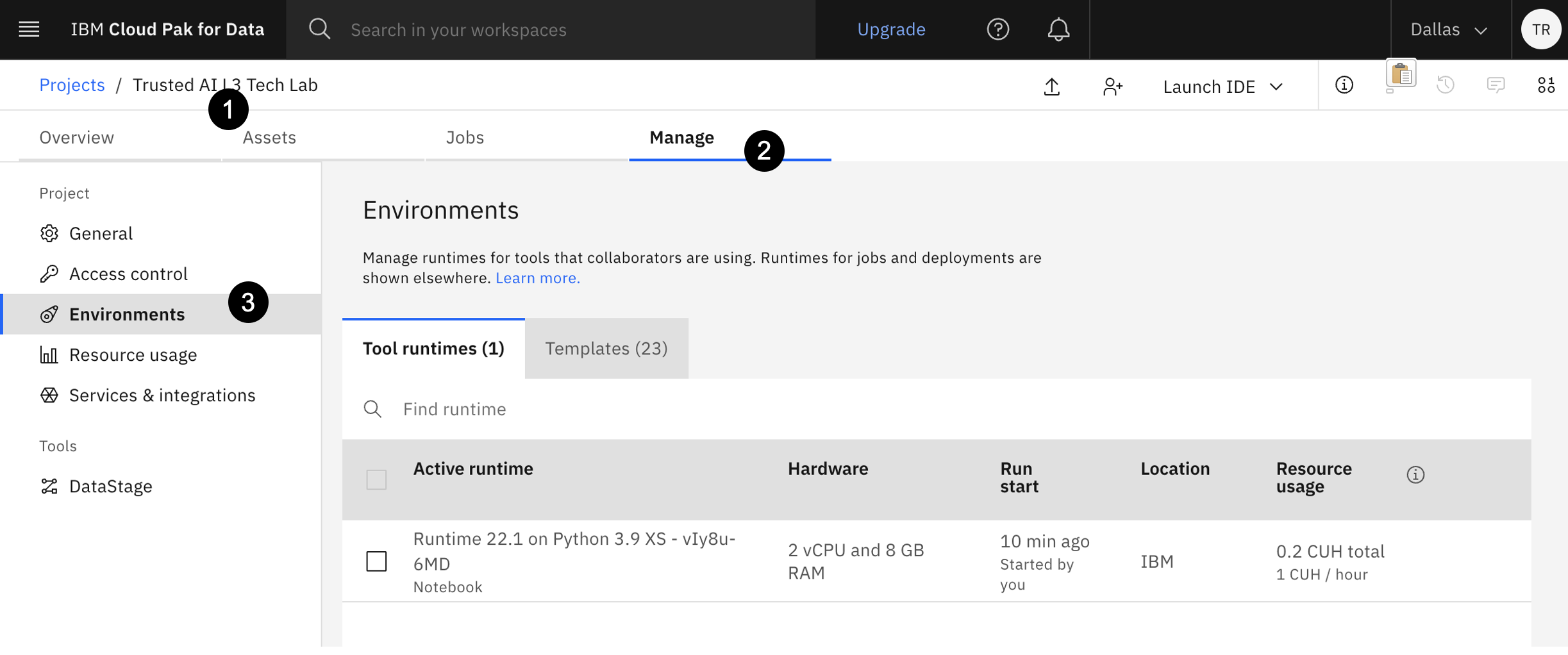Open the project information icon
Screen dimensions: 1568x655
pyautogui.click(x=1344, y=85)
